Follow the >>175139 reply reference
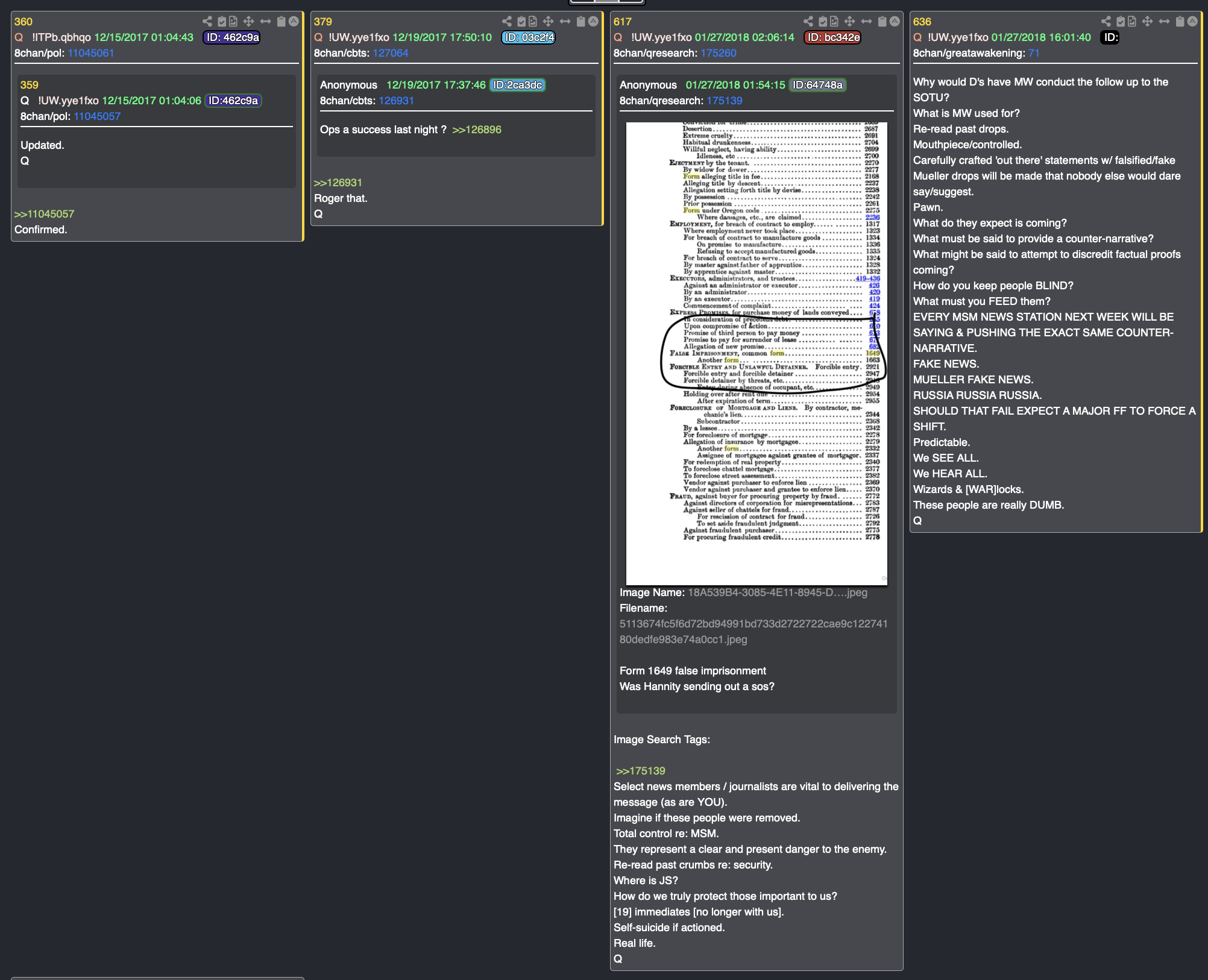The width and height of the screenshot is (1208, 980). click(641, 771)
